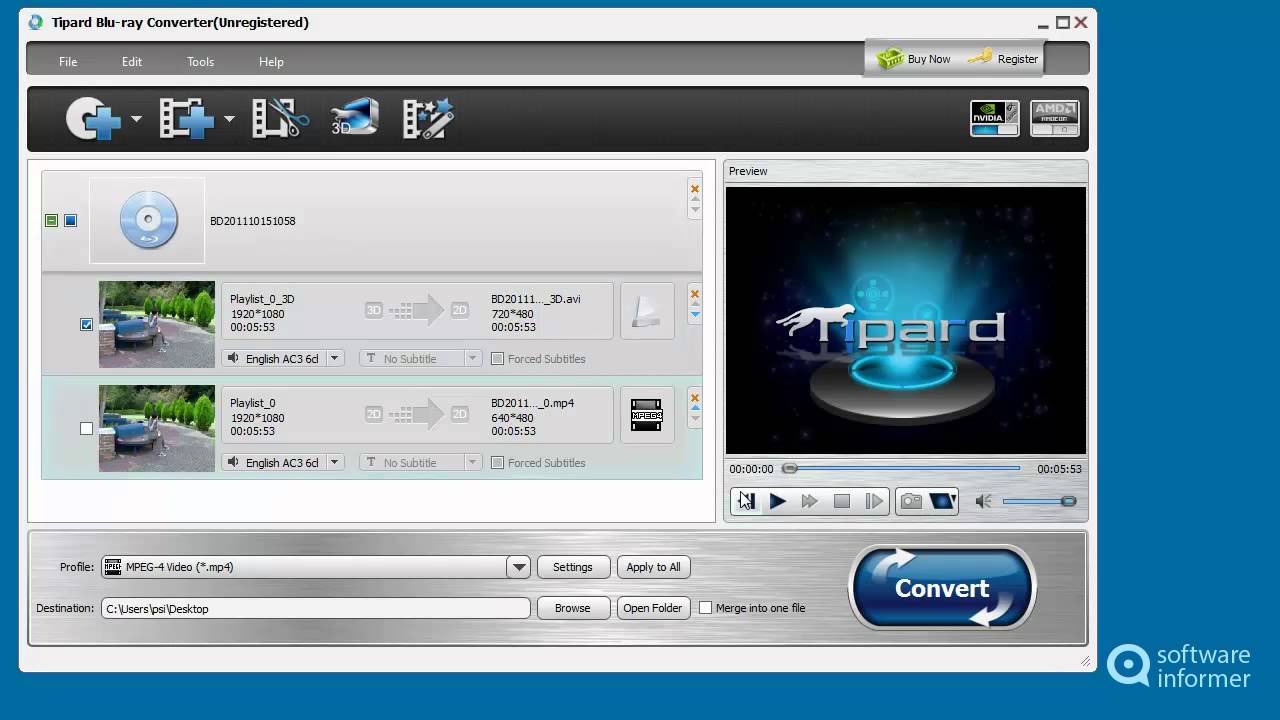Open profile Settings button
Viewport: 1280px width, 720px height.
point(573,567)
